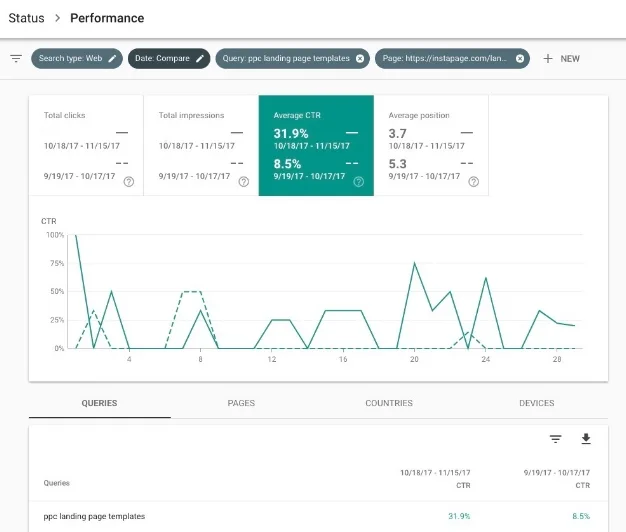This screenshot has width=626, height=532.
Task: Add a new filter with NEW button
Action: (x=561, y=59)
